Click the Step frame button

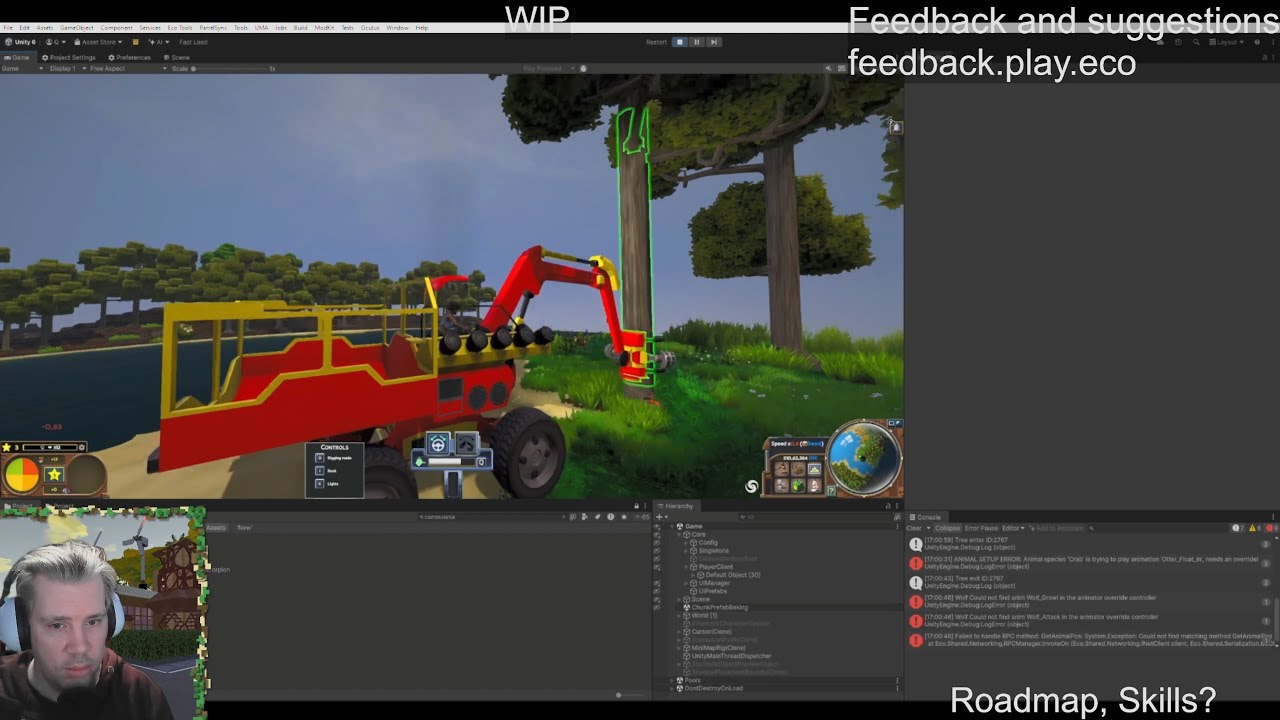pyautogui.click(x=714, y=42)
